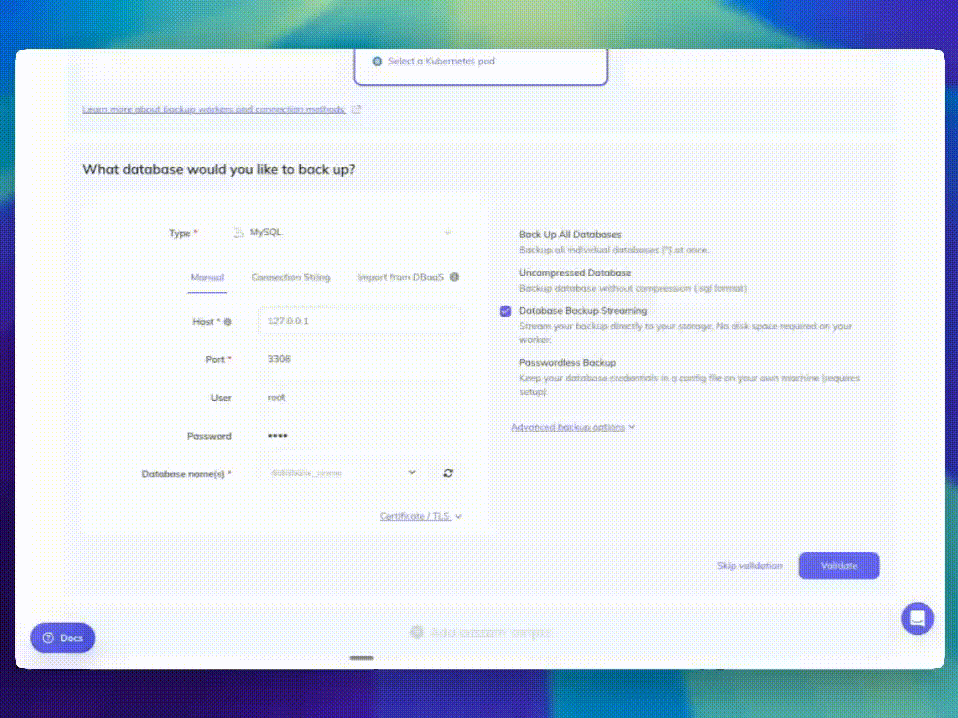Expand the Certificate / TLS section
The height and width of the screenshot is (718, 958).
[x=421, y=517]
